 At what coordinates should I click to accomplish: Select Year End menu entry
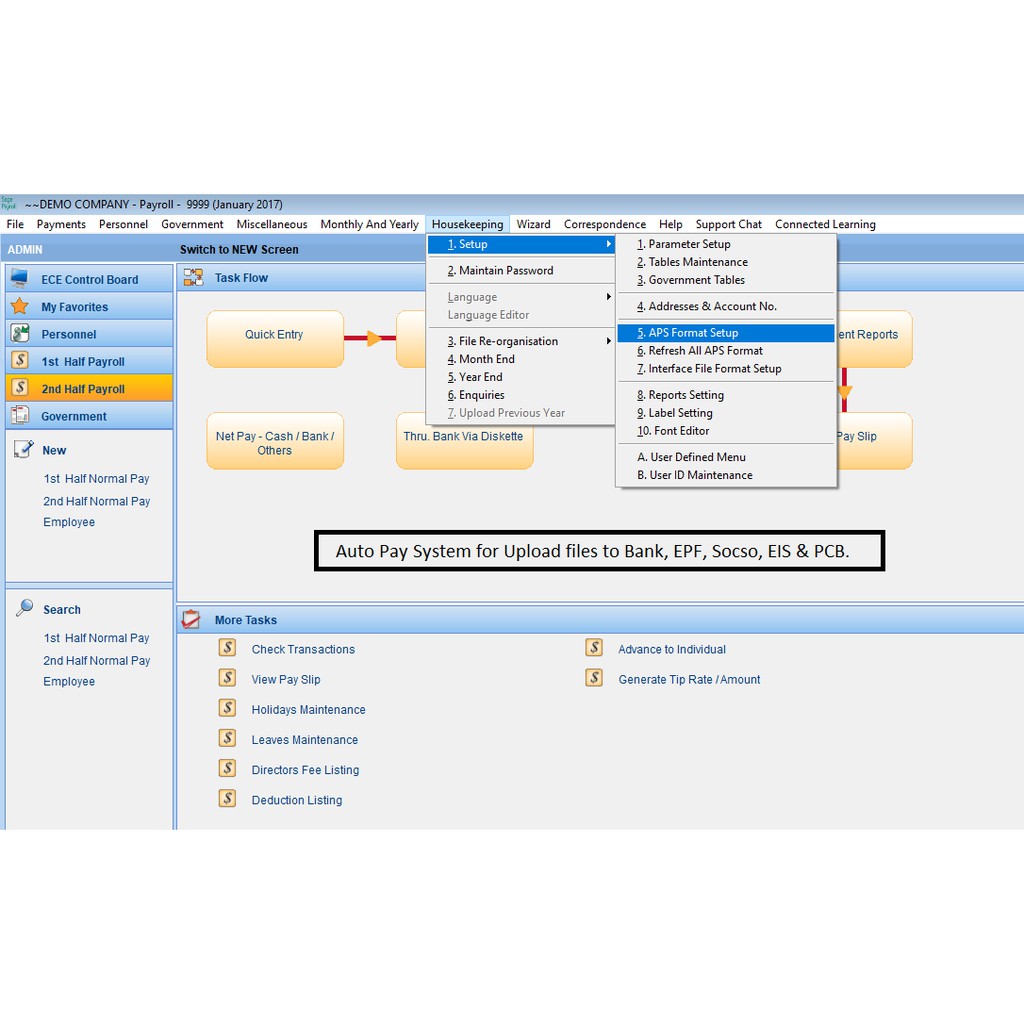coord(521,377)
